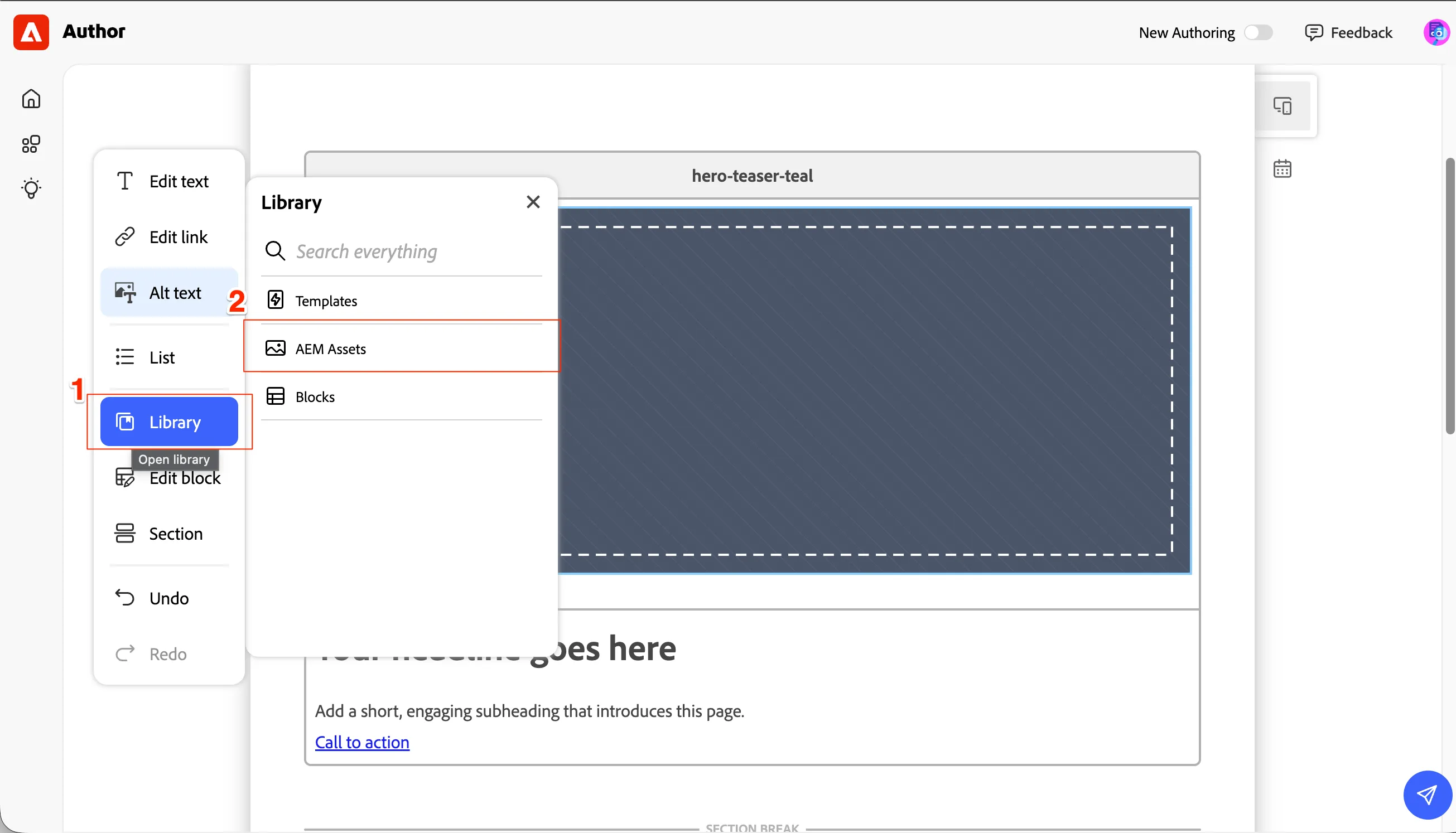Click the Adobe logo icon
Viewport: 1456px width, 833px height.
31,32
